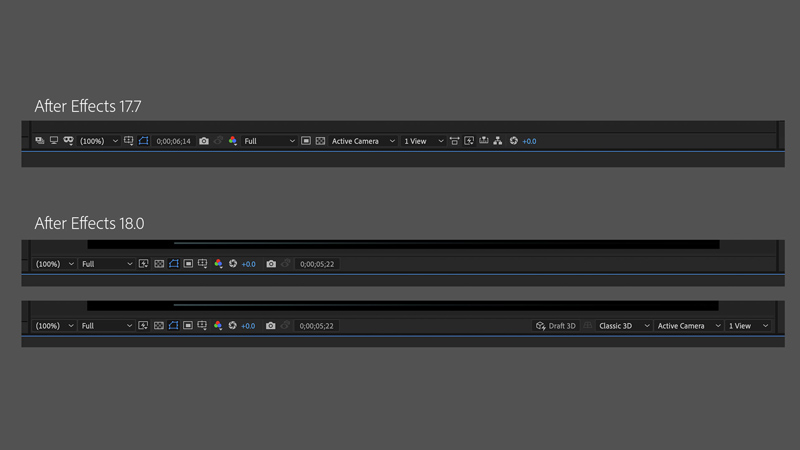
Task: Enable the Draft 3D button
Action: click(x=556, y=326)
